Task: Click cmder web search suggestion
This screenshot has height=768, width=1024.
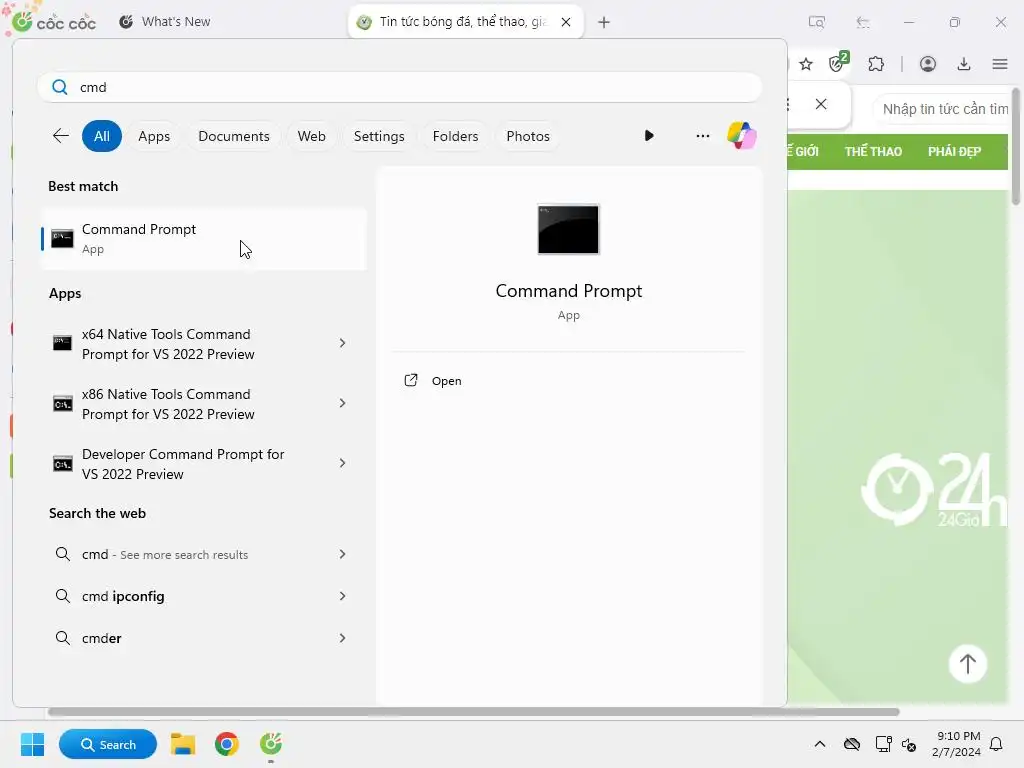Action: (204, 638)
